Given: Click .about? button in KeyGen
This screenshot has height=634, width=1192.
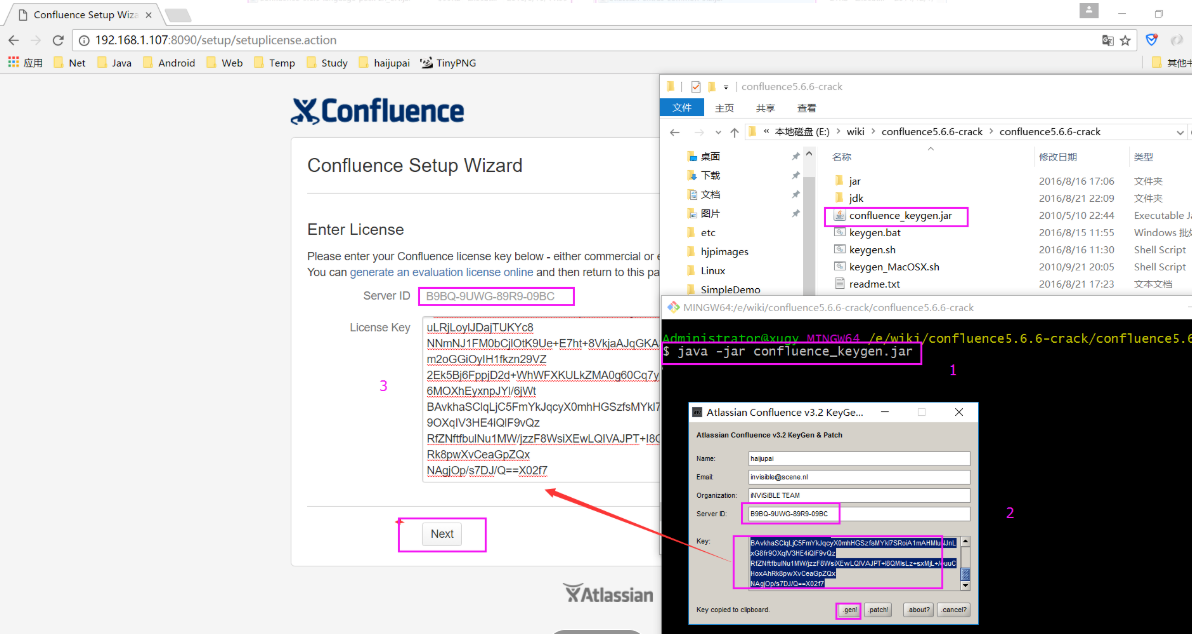Looking at the screenshot, I should [918, 610].
